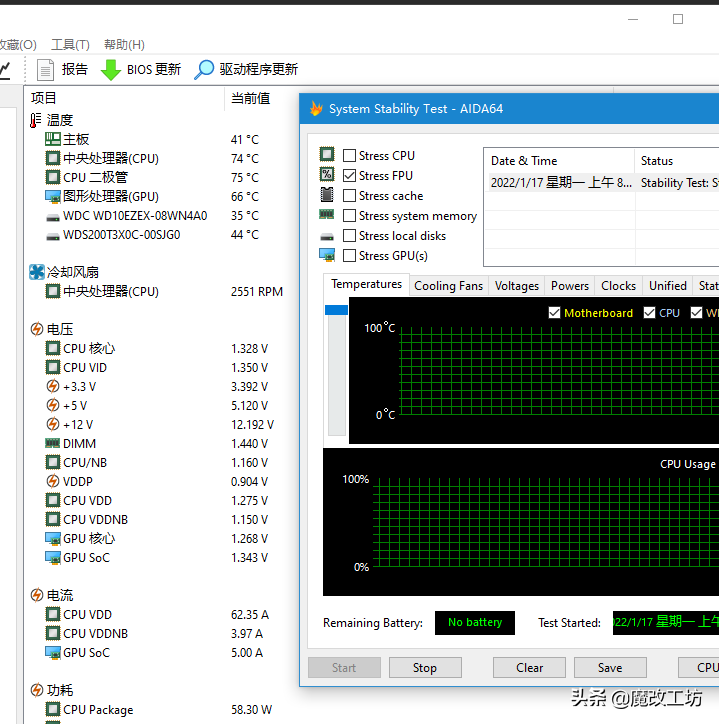Viewport: 719px width, 724px height.
Task: Switch to the Cooling Fans tab
Action: tap(448, 286)
